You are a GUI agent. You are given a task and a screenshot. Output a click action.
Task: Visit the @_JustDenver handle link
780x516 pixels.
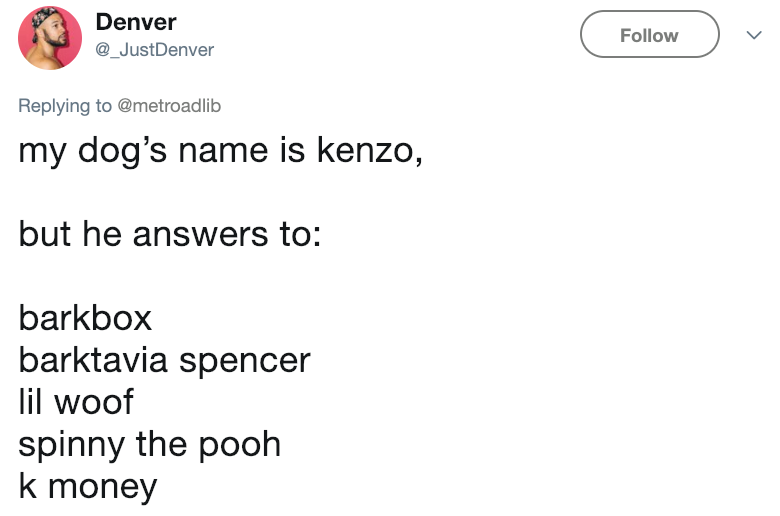coord(154,50)
